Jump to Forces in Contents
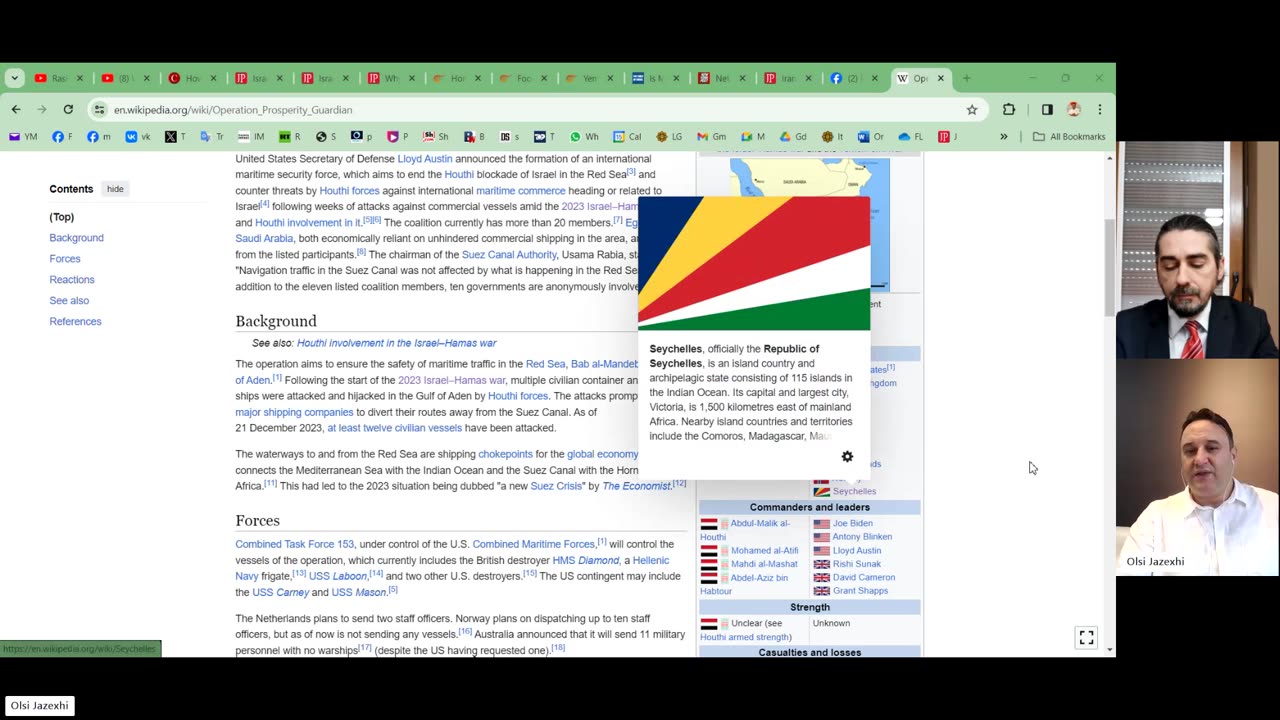The height and width of the screenshot is (720, 1280). coord(65,259)
